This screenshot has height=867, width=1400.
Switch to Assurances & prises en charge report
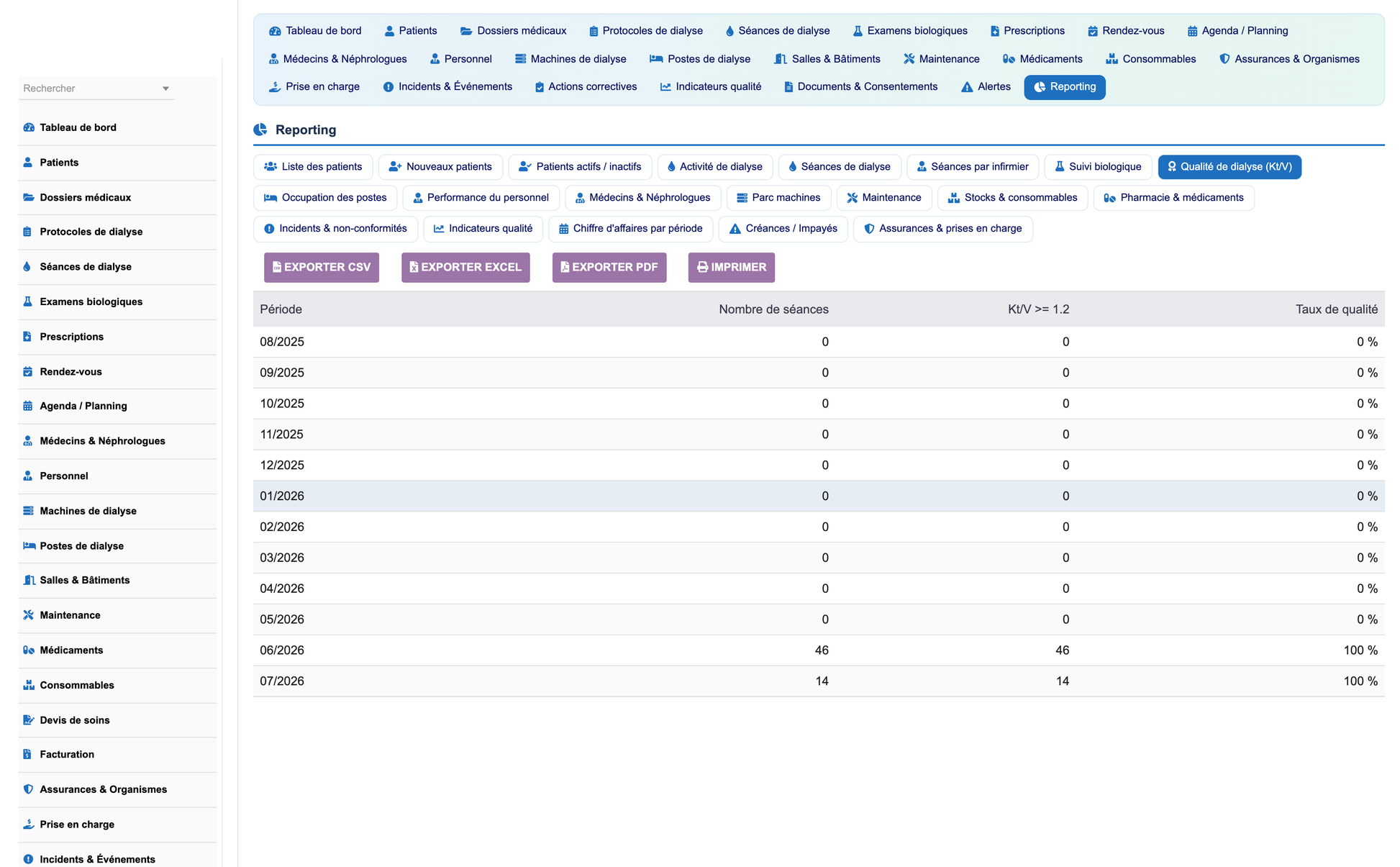[x=943, y=229]
